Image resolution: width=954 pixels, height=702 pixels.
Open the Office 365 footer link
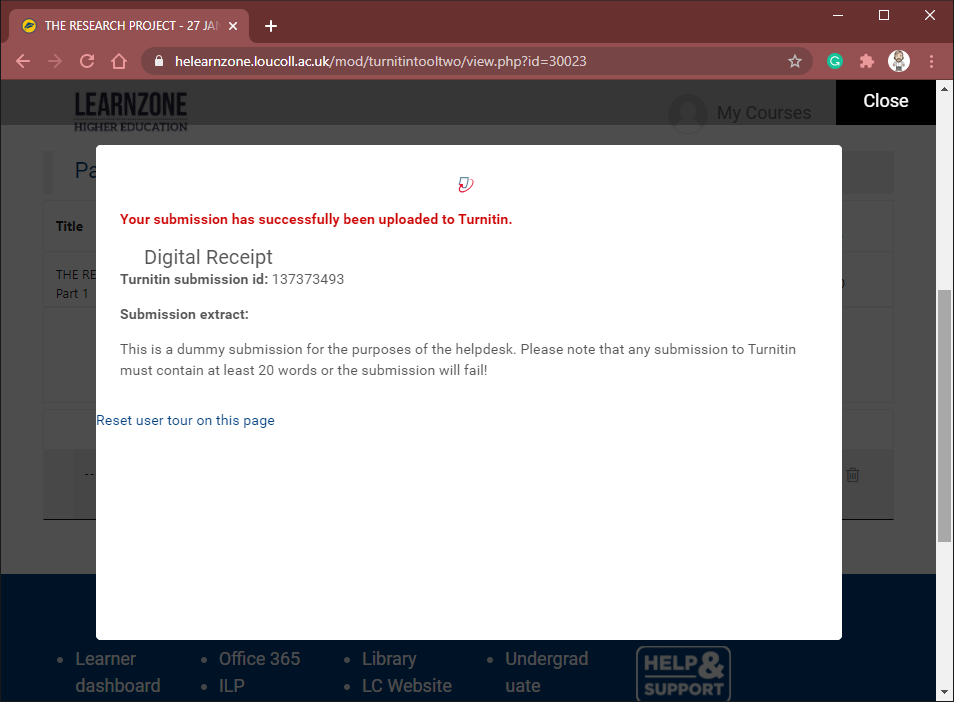259,659
